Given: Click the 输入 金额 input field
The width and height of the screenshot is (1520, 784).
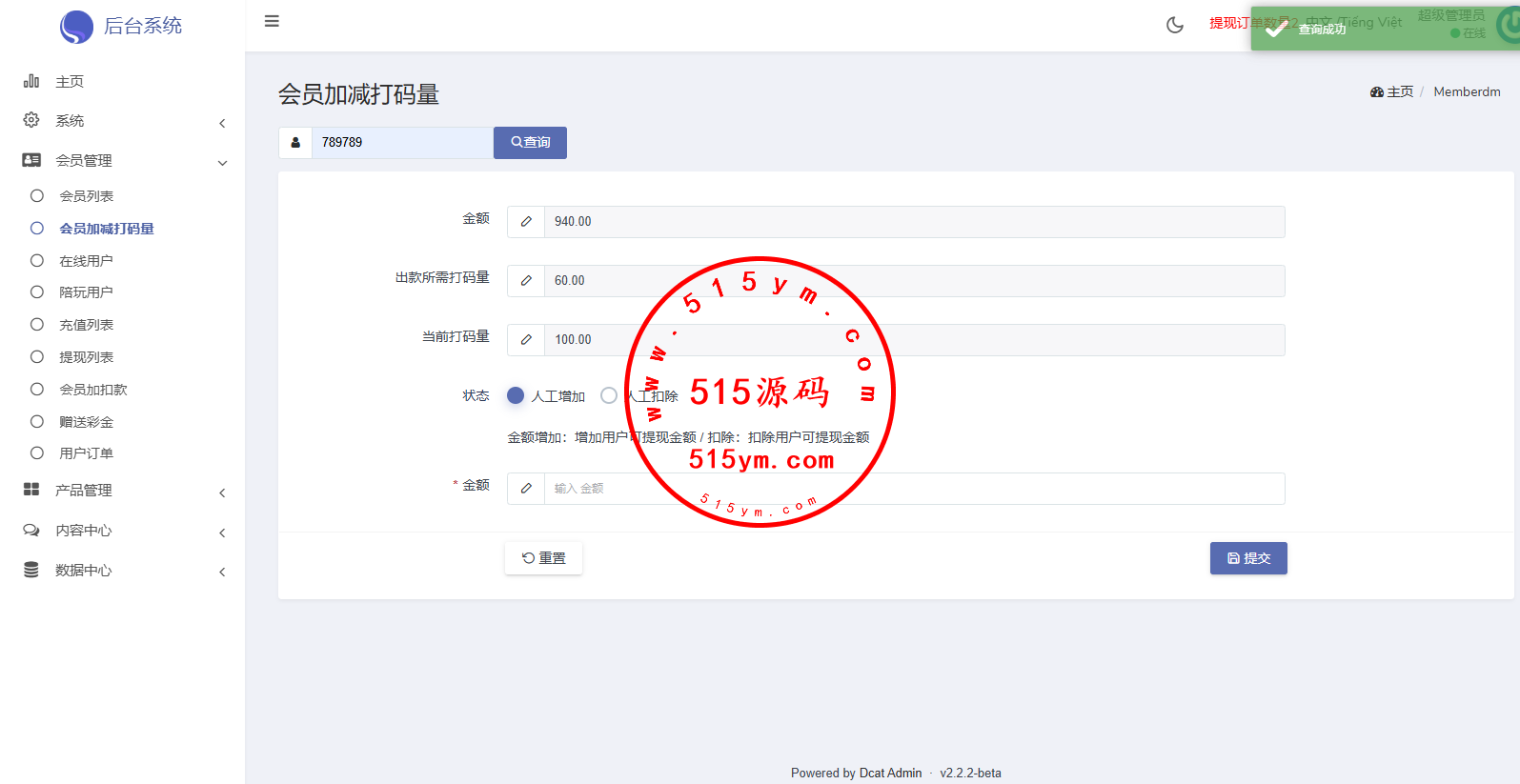Looking at the screenshot, I should coord(914,489).
